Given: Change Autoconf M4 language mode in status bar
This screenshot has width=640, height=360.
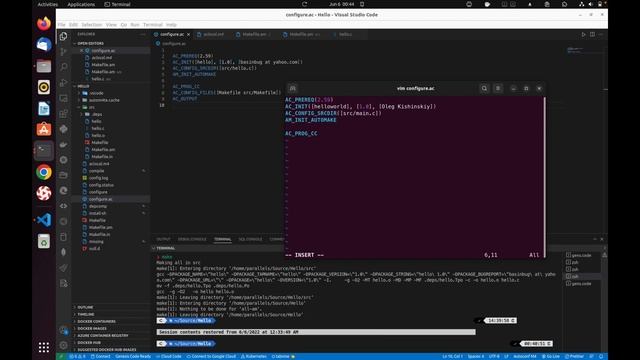Looking at the screenshot, I should tap(524, 356).
